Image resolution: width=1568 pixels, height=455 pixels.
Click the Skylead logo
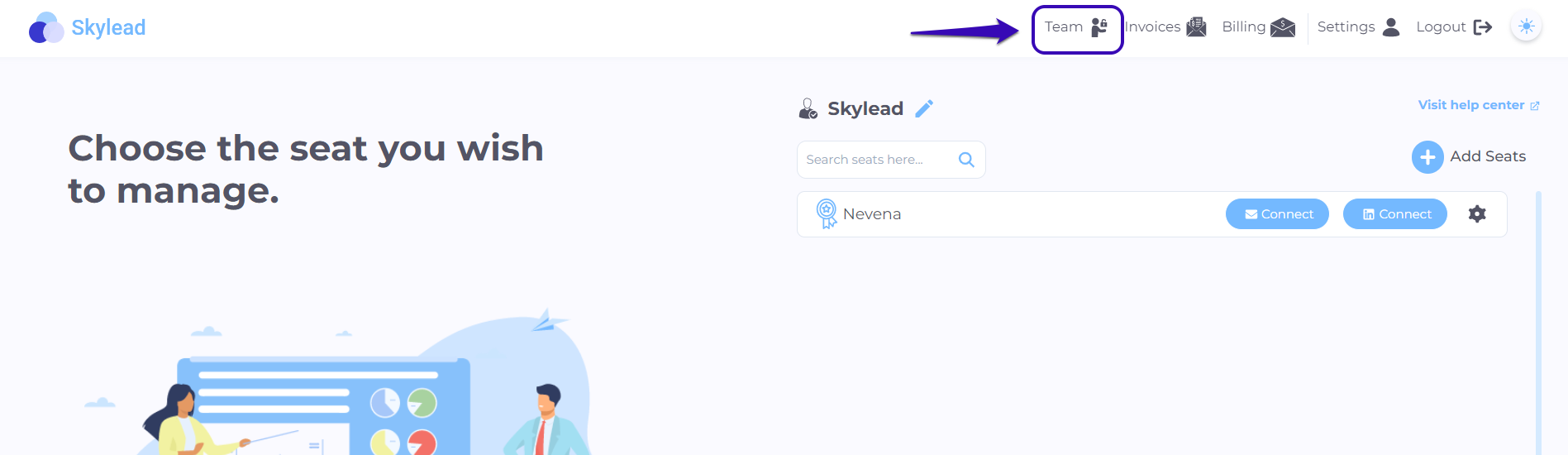[88, 27]
